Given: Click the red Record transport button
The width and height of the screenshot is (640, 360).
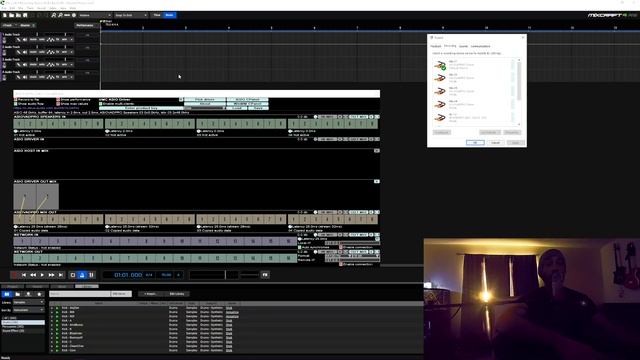Looking at the screenshot, I should 14,275.
